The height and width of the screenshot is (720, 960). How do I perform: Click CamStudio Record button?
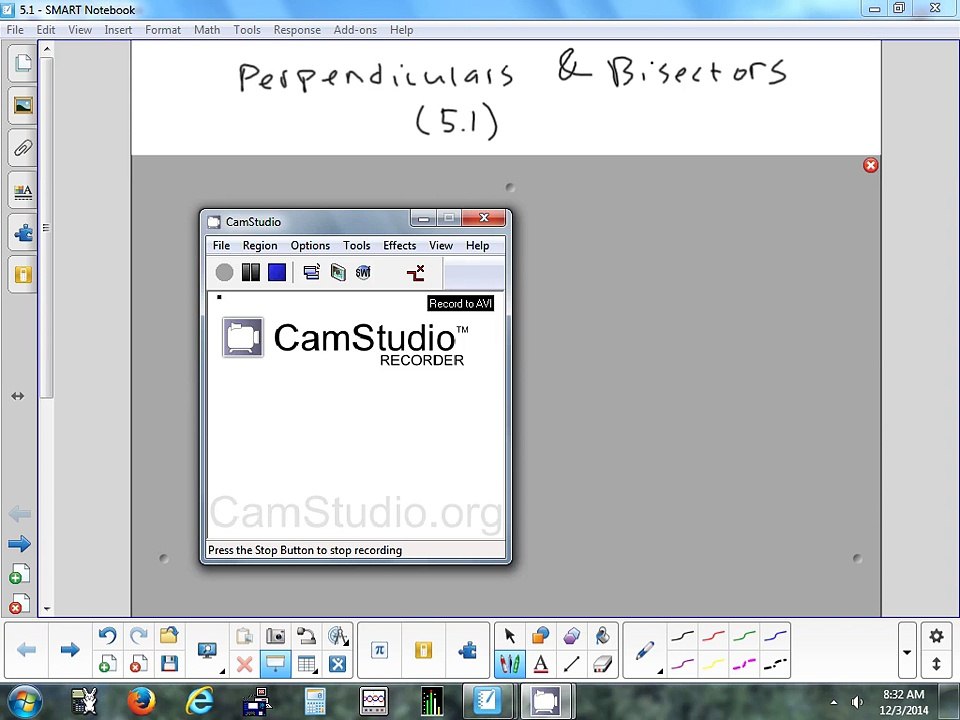point(225,272)
